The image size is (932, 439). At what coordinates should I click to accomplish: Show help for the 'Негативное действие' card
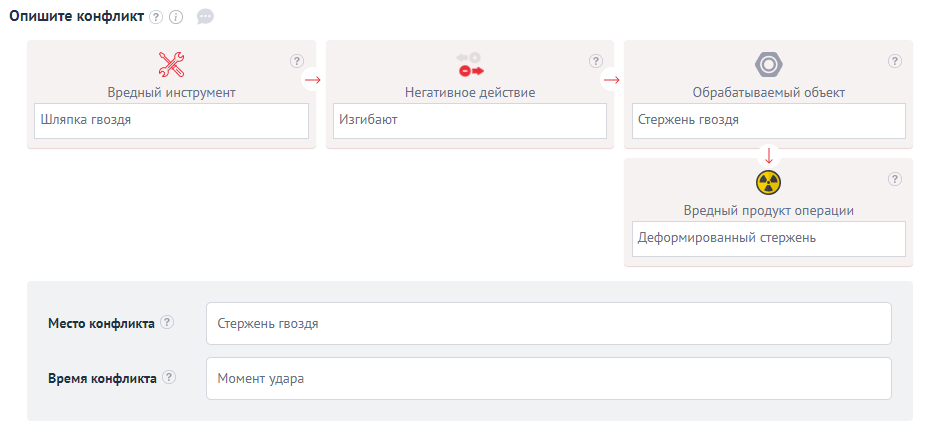[596, 61]
